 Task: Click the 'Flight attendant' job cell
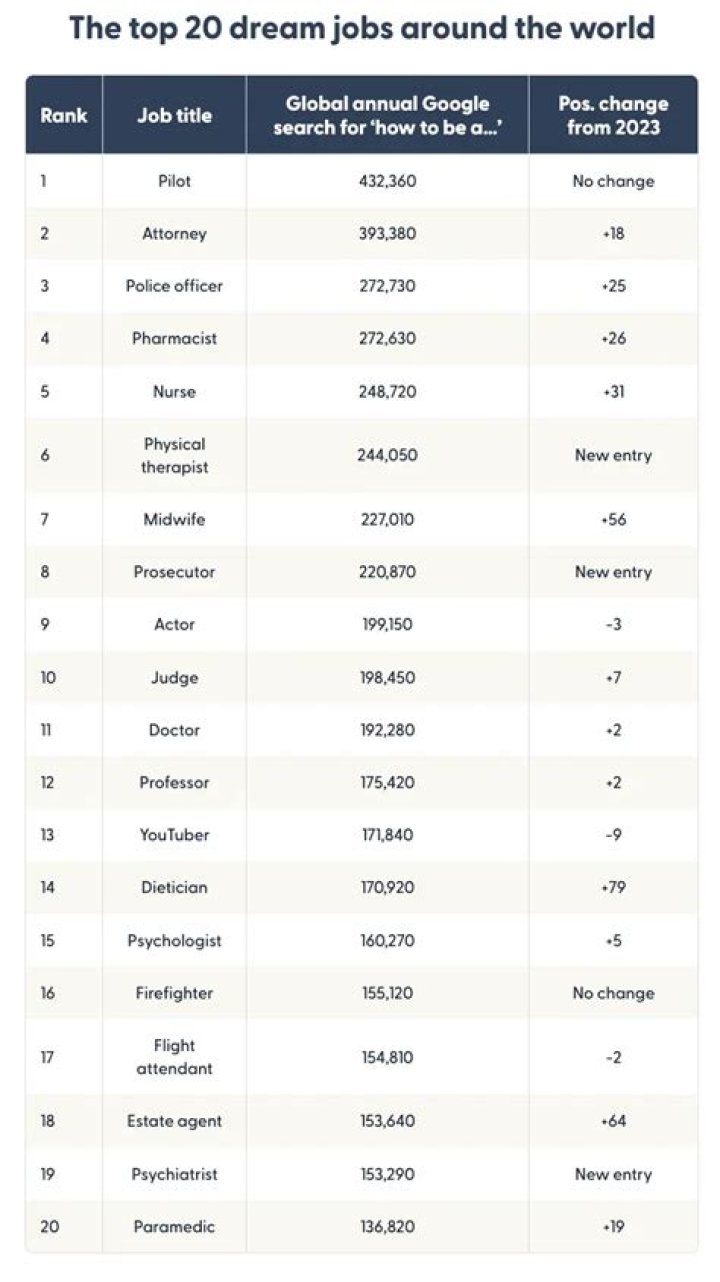pos(174,1057)
